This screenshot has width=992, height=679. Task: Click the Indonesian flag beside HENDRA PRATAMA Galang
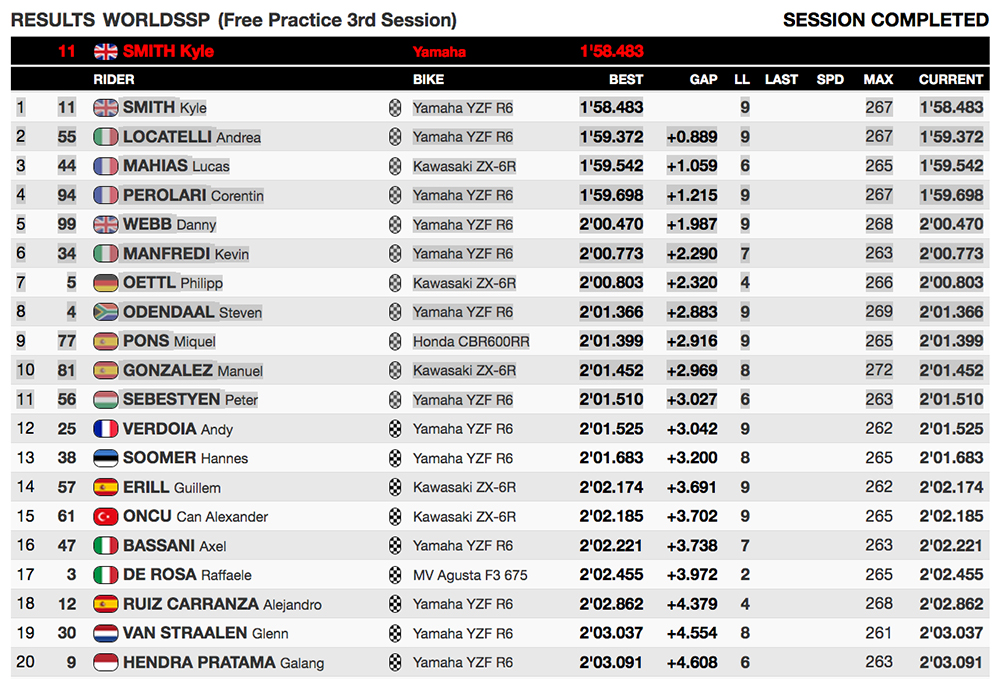[106, 663]
